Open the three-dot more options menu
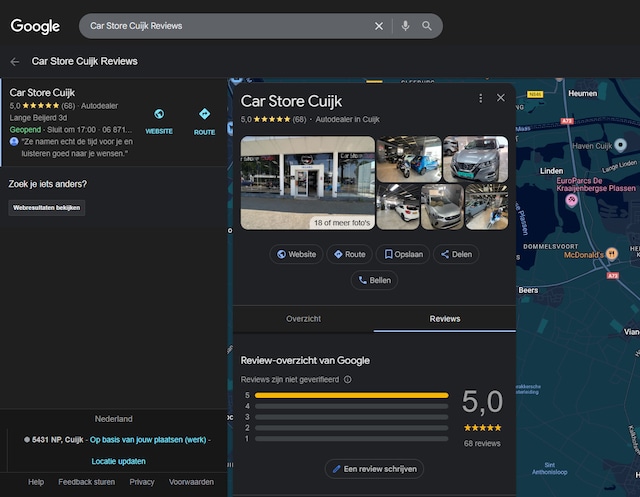640x497 pixels. [x=480, y=98]
